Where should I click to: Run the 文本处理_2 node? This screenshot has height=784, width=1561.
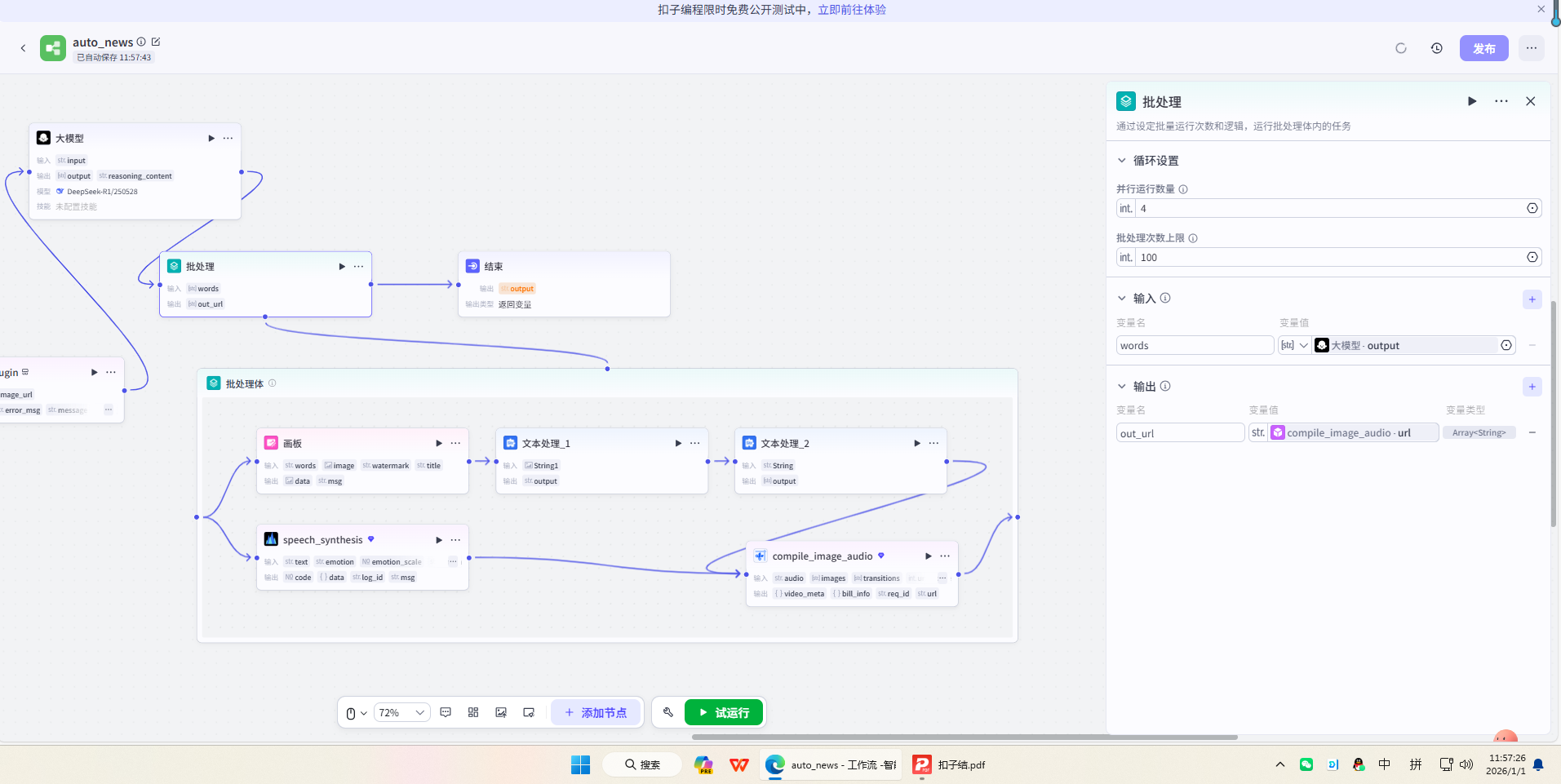pyautogui.click(x=917, y=443)
